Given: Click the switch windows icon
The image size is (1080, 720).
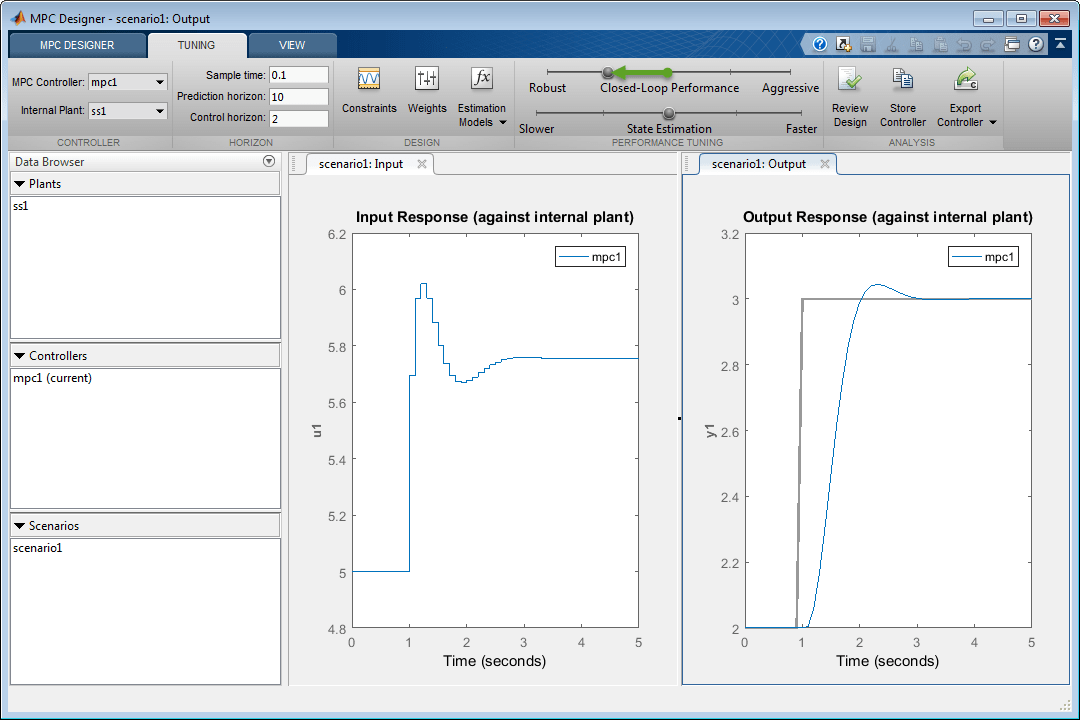Looking at the screenshot, I should click(x=1012, y=44).
